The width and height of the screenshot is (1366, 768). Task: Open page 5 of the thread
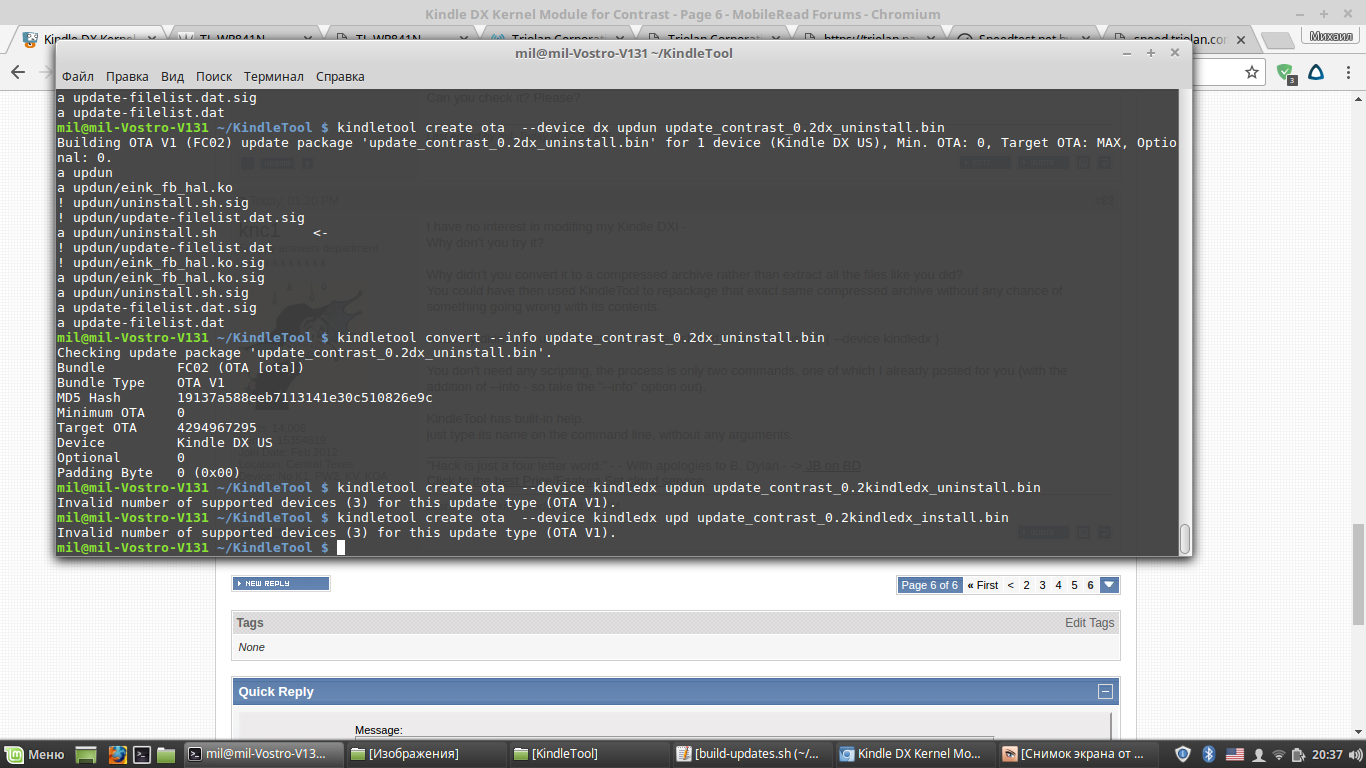click(x=1074, y=585)
